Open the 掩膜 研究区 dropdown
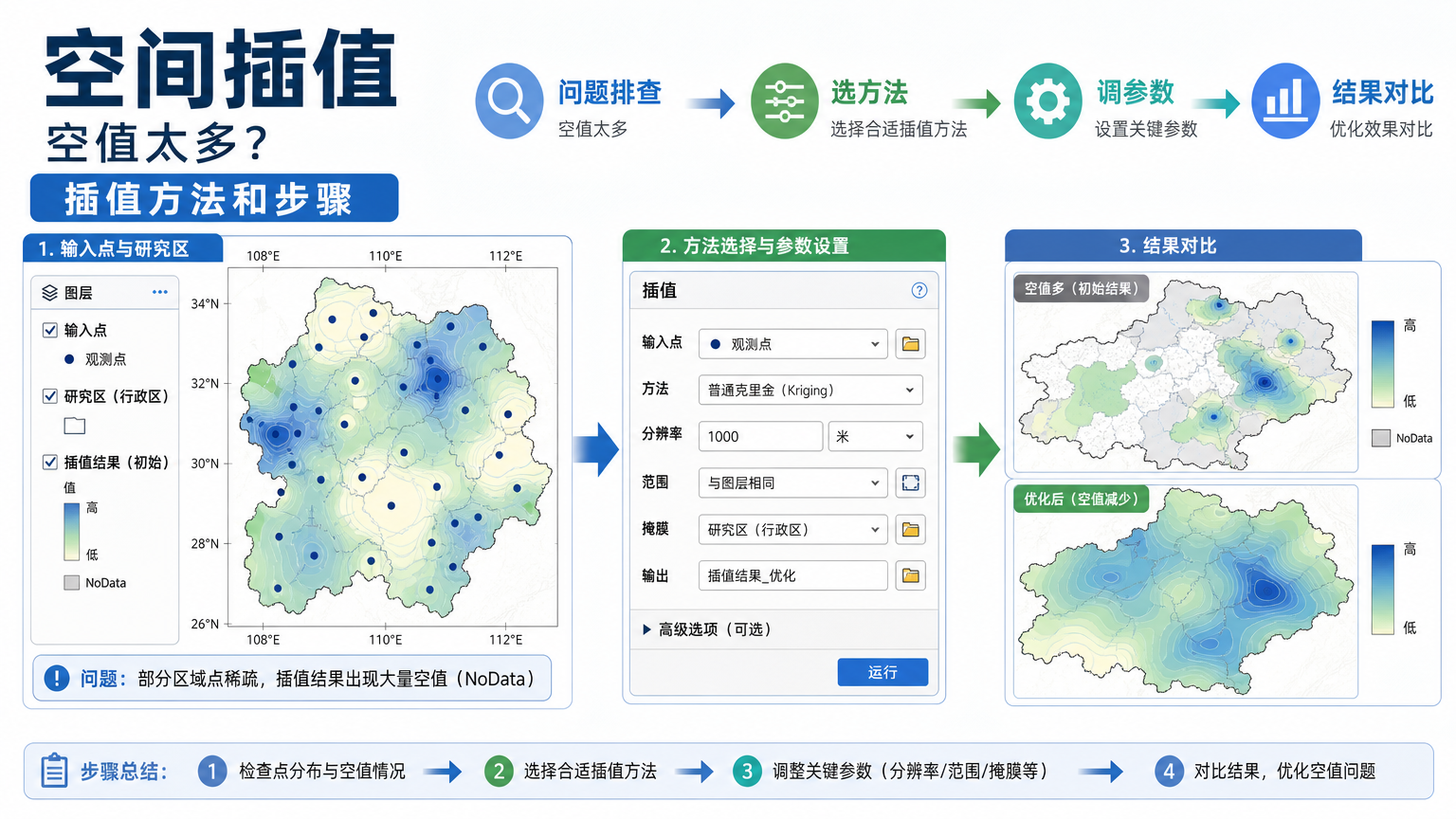The image size is (1456, 819). [792, 529]
